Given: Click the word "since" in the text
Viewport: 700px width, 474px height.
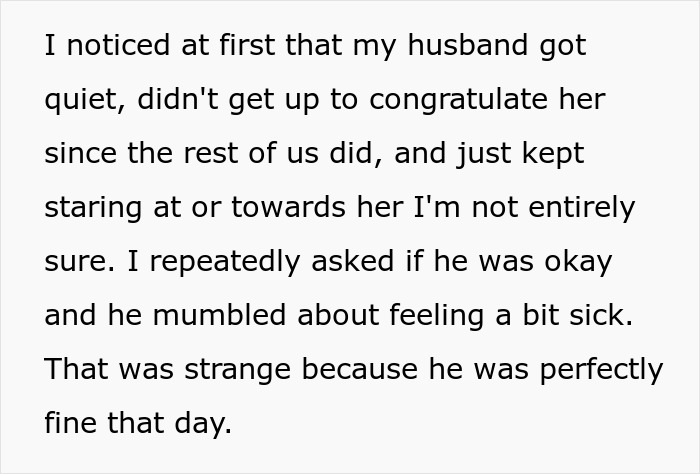Looking at the screenshot, I should pos(80,153).
